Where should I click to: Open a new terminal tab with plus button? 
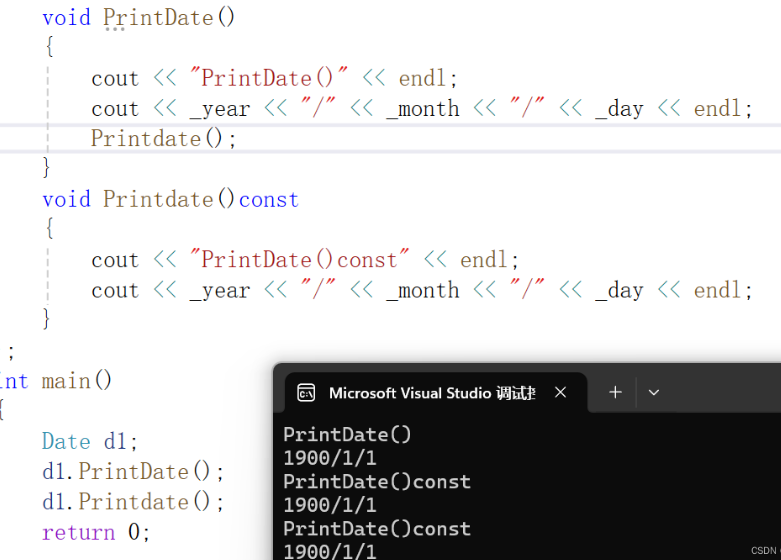point(615,393)
